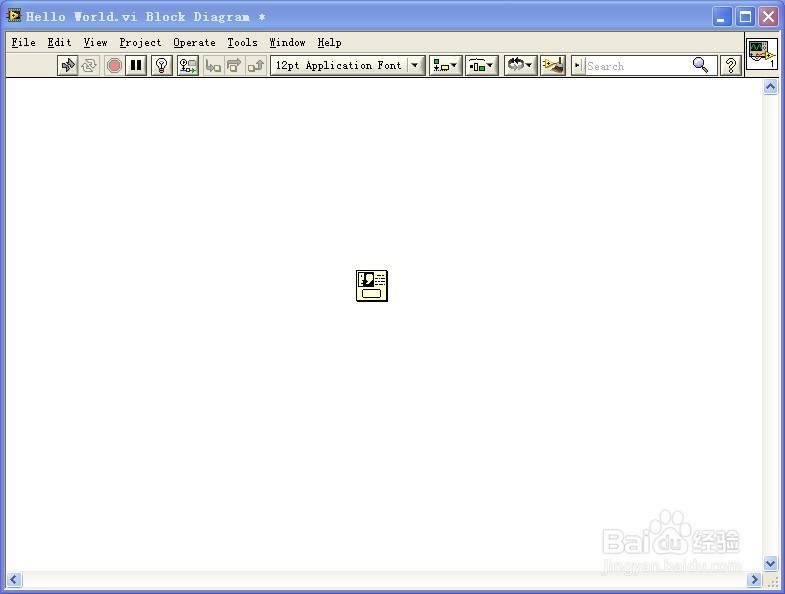Open the Operate menu
The image size is (785, 594).
click(x=194, y=43)
